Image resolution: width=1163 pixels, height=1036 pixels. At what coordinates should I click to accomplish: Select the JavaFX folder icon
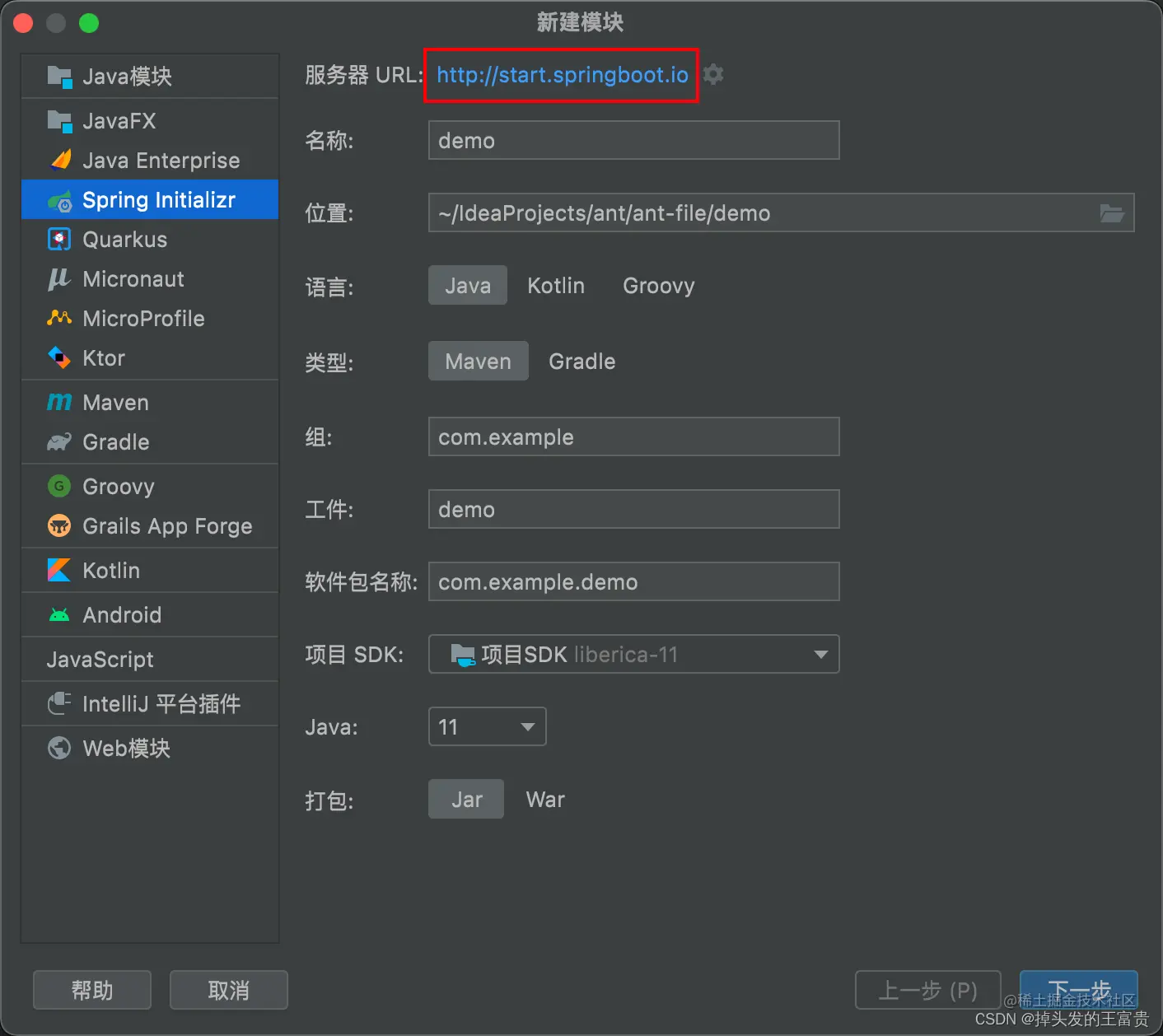tap(59, 121)
